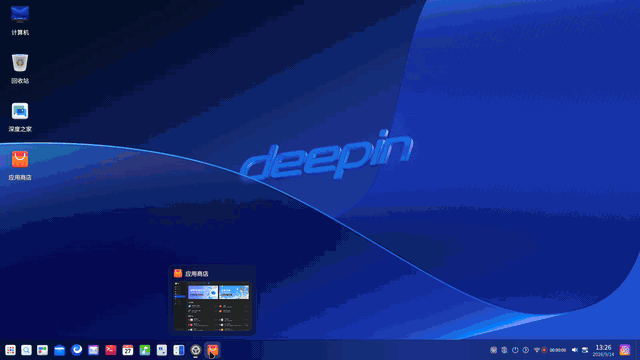The width and height of the screenshot is (640, 360).
Task: Open the 应用商店 desktop shortcut
Action: (x=20, y=166)
